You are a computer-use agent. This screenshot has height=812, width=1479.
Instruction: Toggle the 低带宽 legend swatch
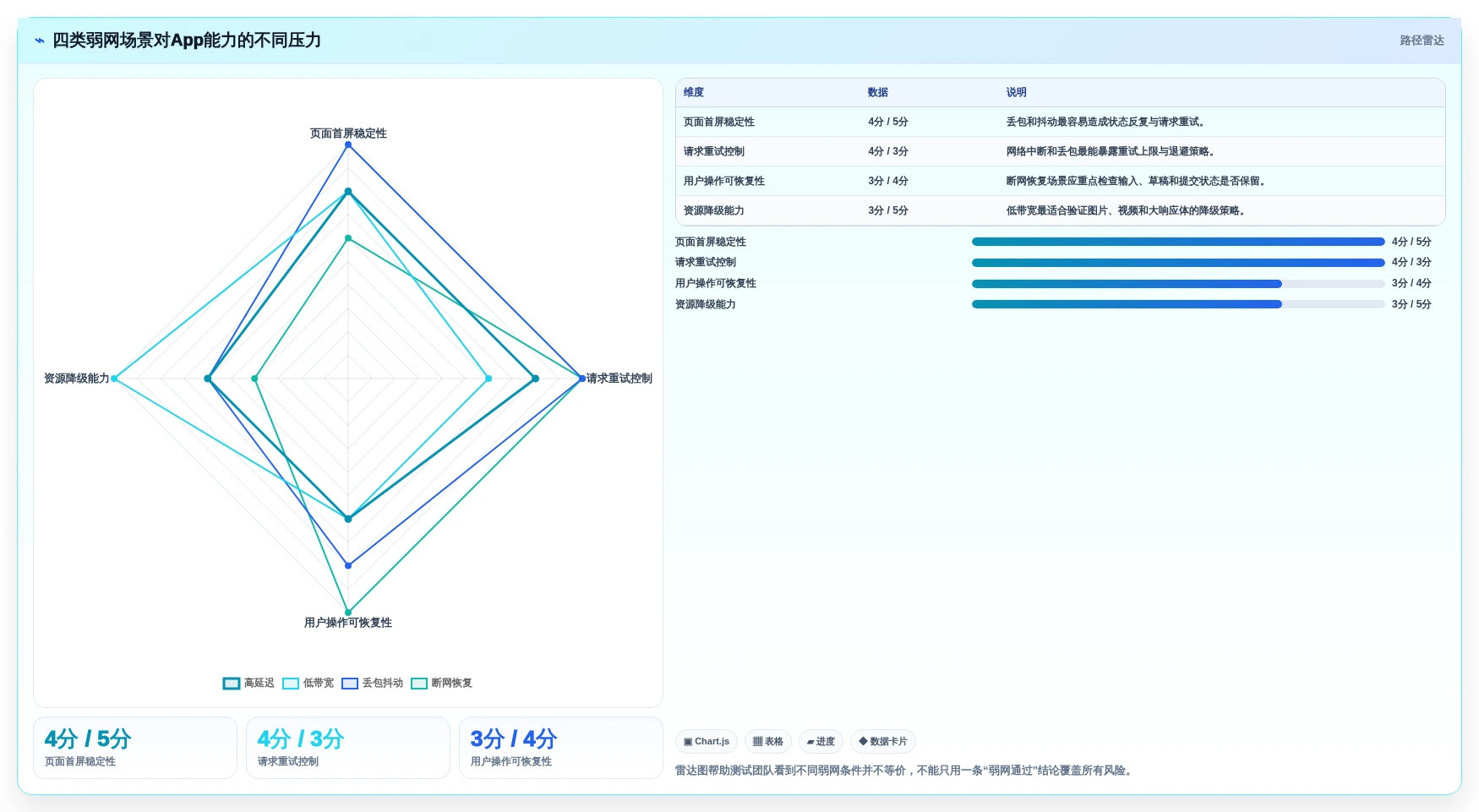[291, 684]
